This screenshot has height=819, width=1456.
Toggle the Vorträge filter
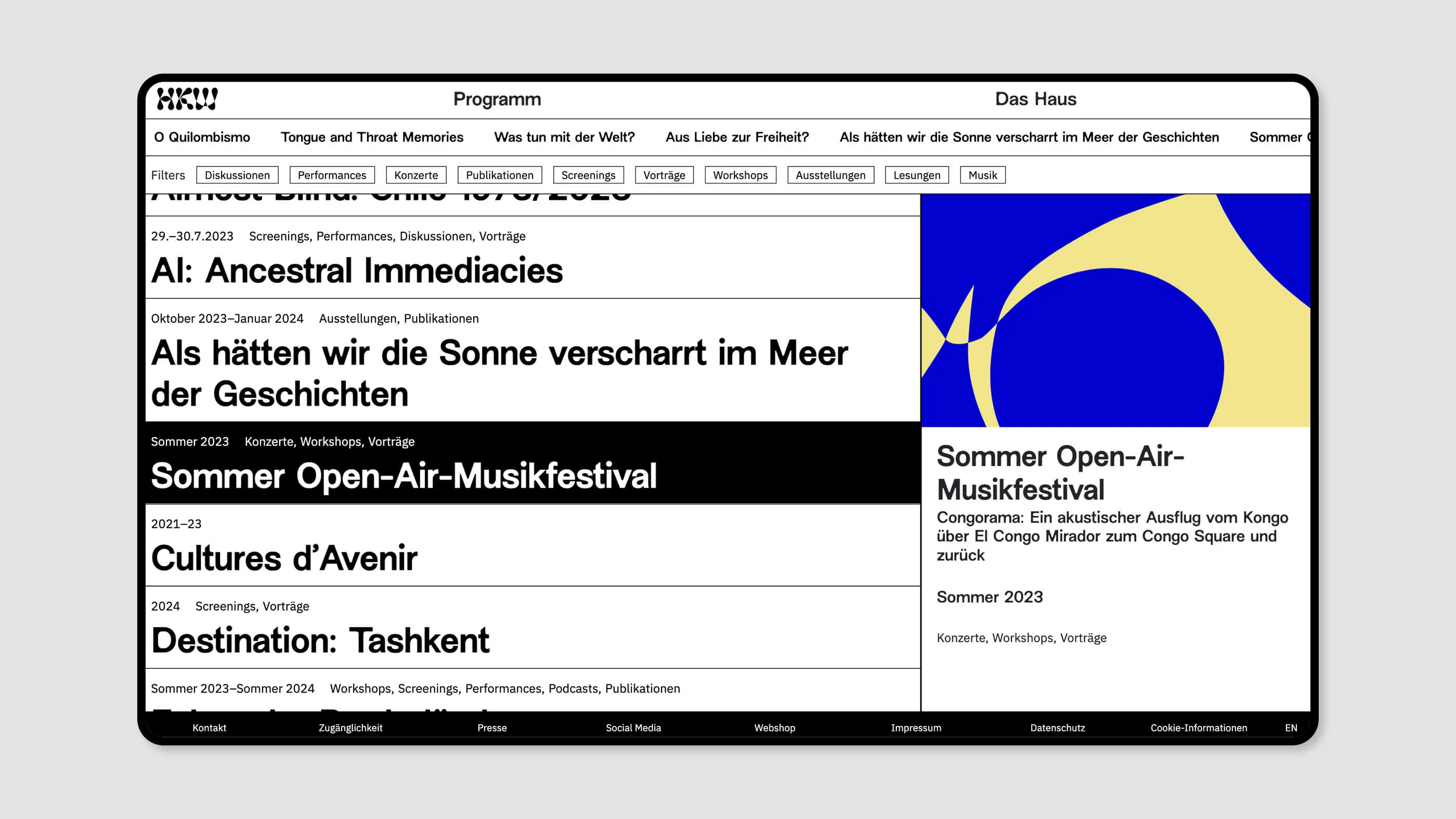tap(664, 175)
